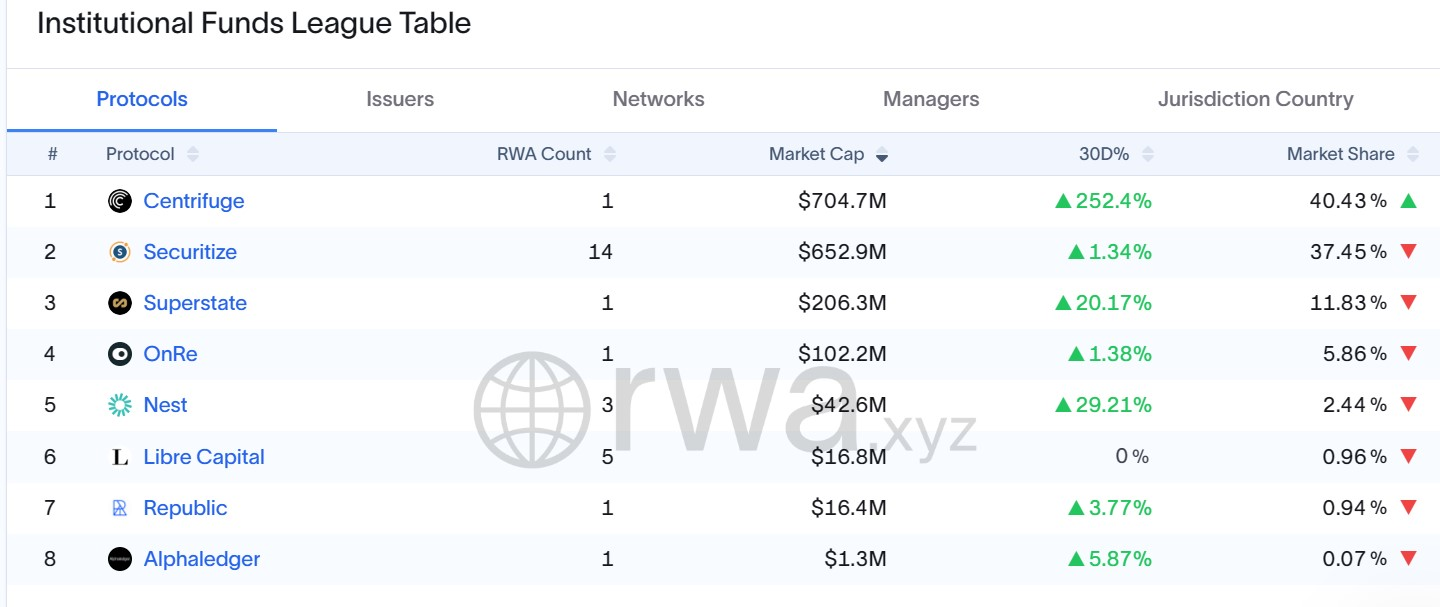Viewport: 1440px width, 607px height.
Task: Click the Libre Capital logo icon
Action: point(120,457)
